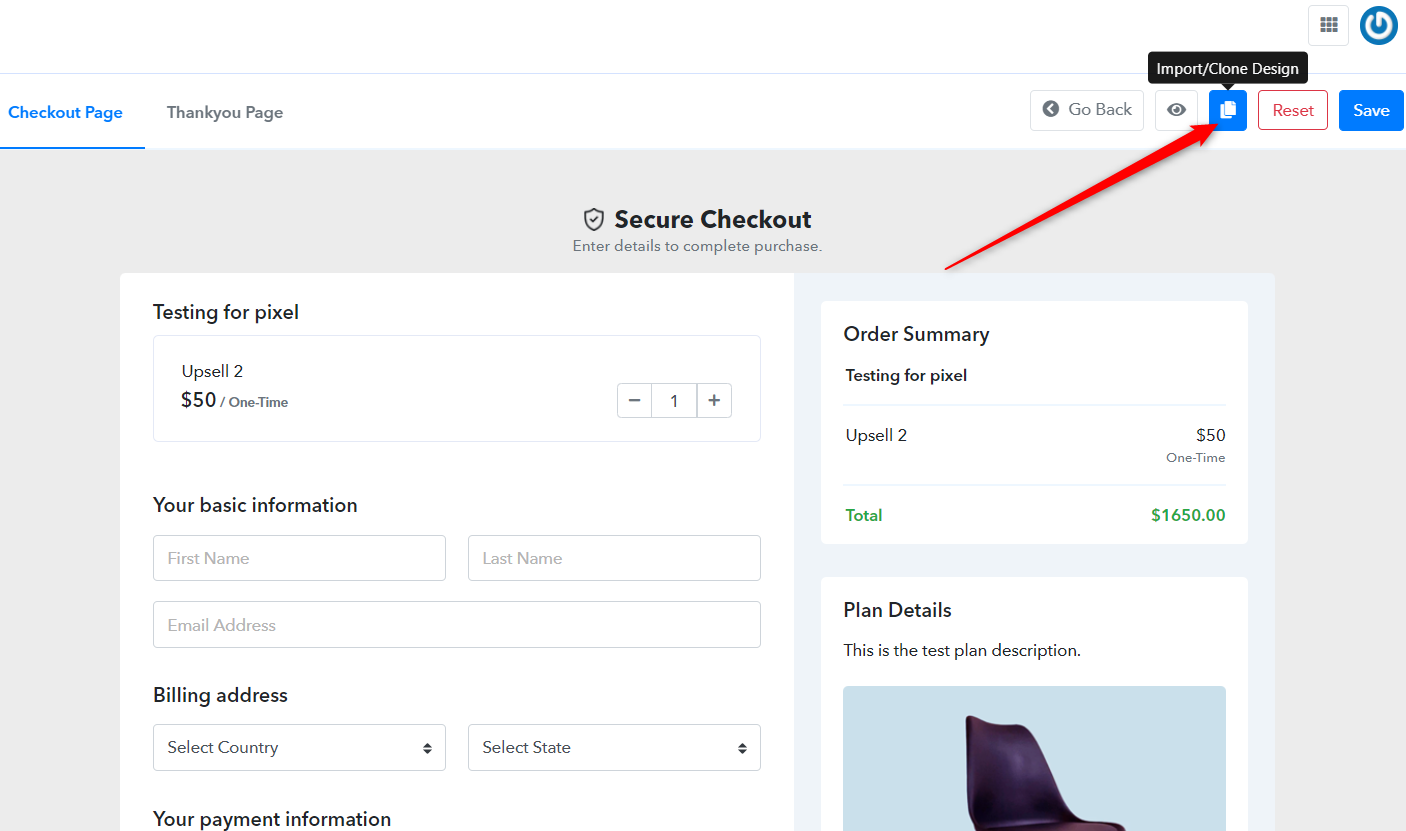
Task: Open the Select Country dropdown
Action: 299,747
